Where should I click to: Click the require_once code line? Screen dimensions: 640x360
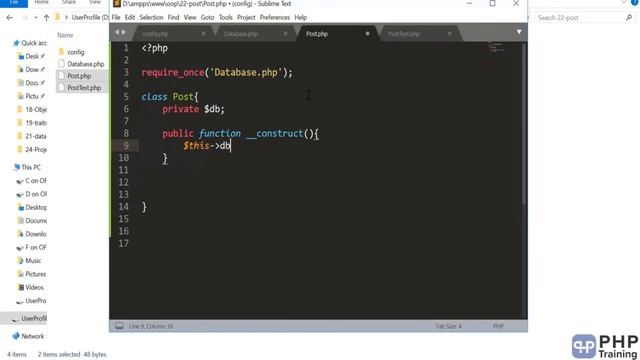click(217, 73)
